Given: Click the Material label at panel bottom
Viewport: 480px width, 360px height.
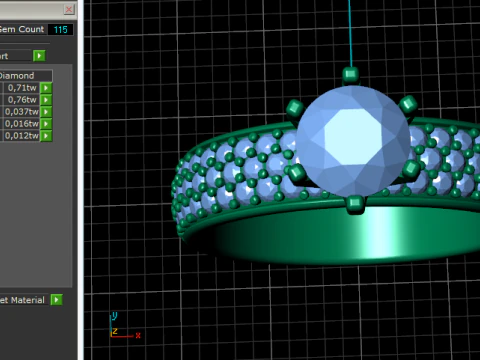Looking at the screenshot, I should click(x=23, y=300).
